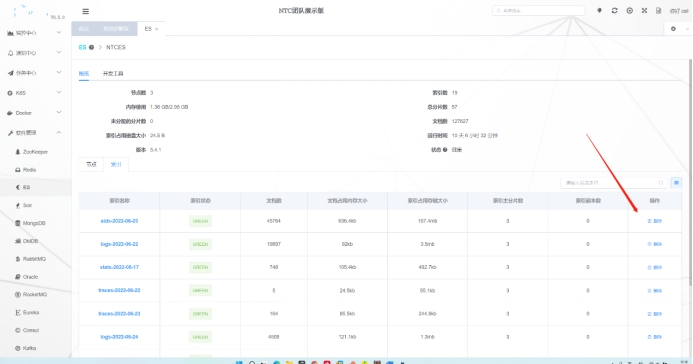Click the NTCES breadcrumb text
Viewport: 693px width, 364px height.
[116, 47]
